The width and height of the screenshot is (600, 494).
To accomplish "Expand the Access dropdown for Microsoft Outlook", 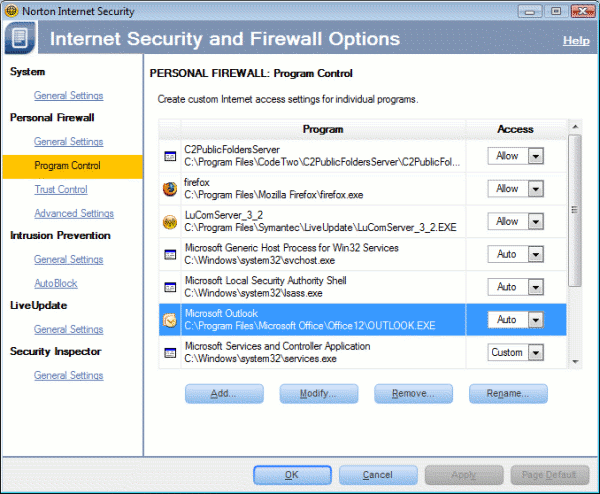I will click(x=536, y=320).
